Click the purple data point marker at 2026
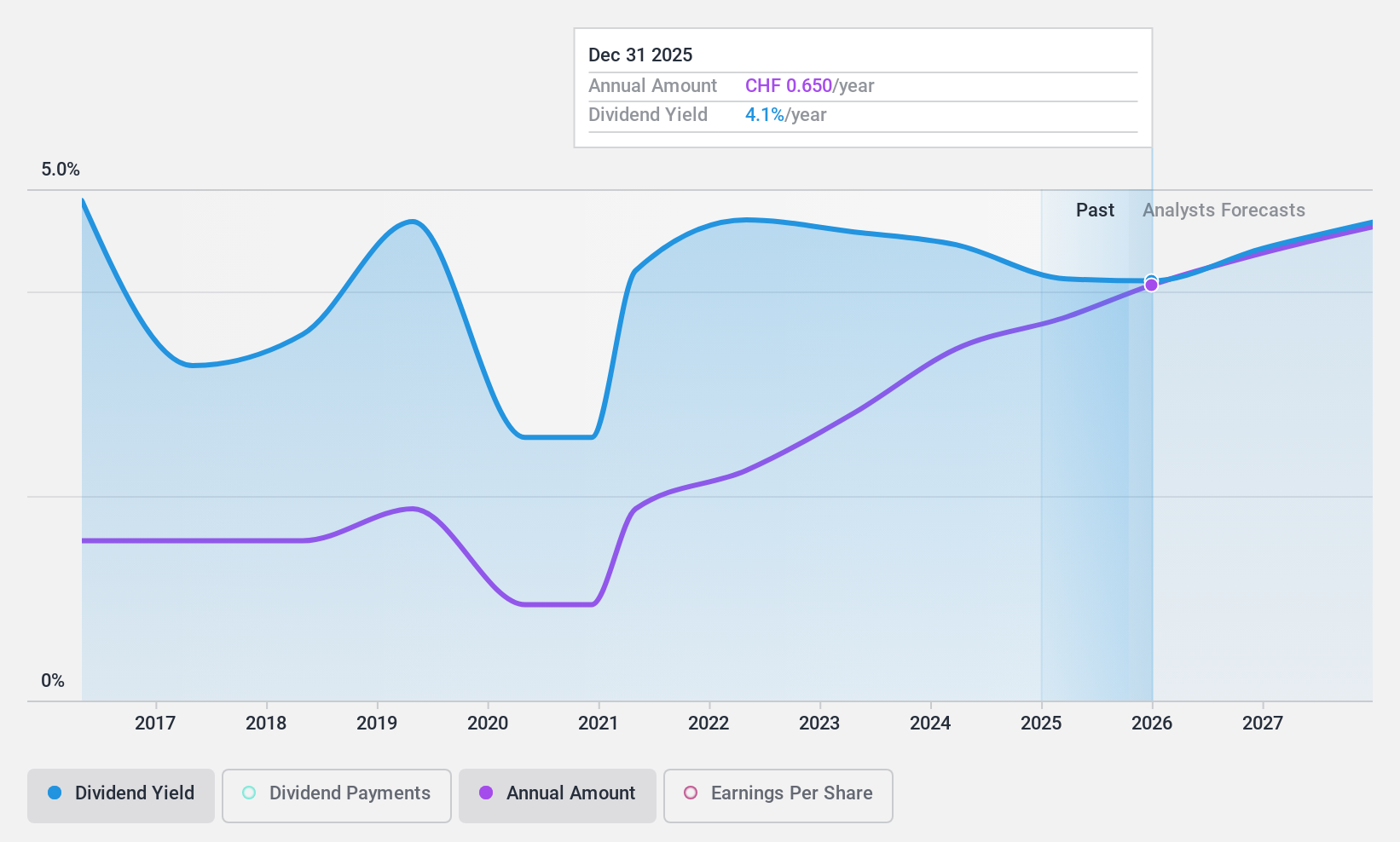1400x842 pixels. coord(1151,285)
